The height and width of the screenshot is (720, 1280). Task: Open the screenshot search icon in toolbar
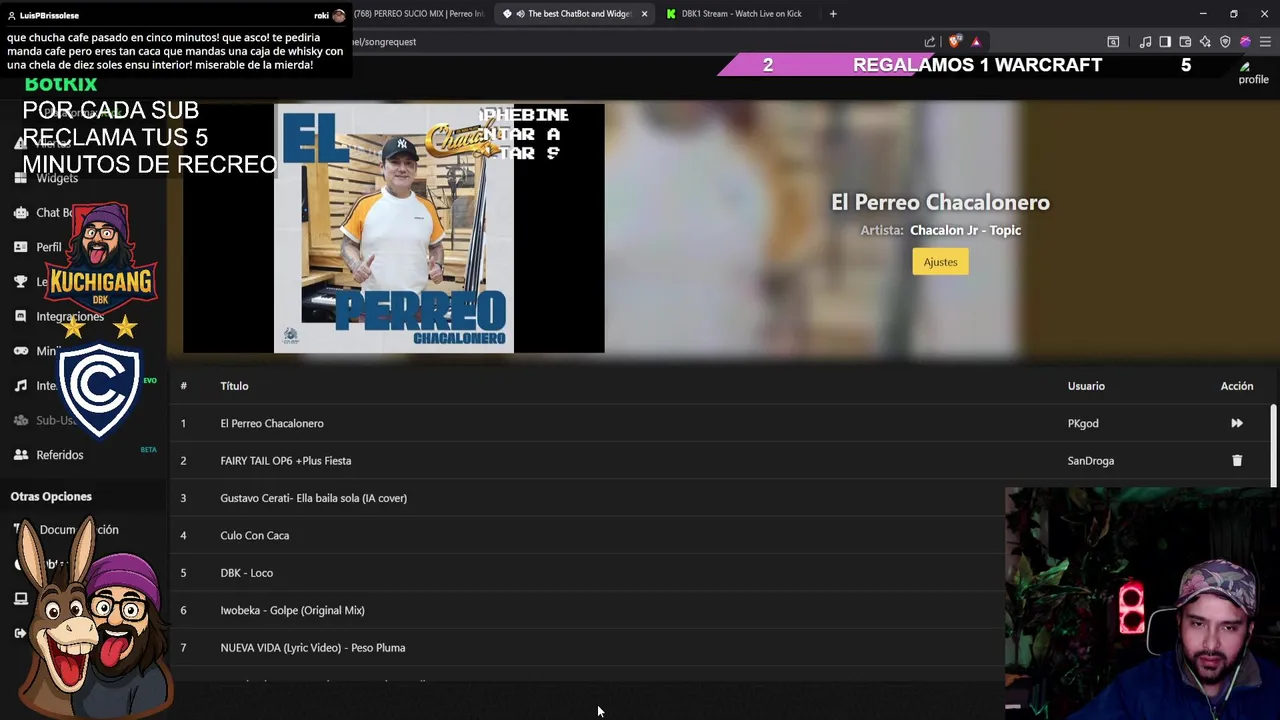[x=1113, y=42]
